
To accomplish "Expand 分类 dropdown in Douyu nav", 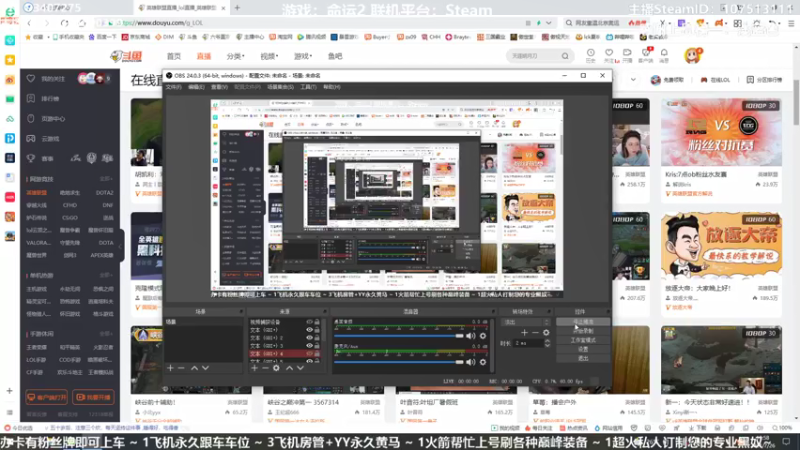I will [x=235, y=56].
